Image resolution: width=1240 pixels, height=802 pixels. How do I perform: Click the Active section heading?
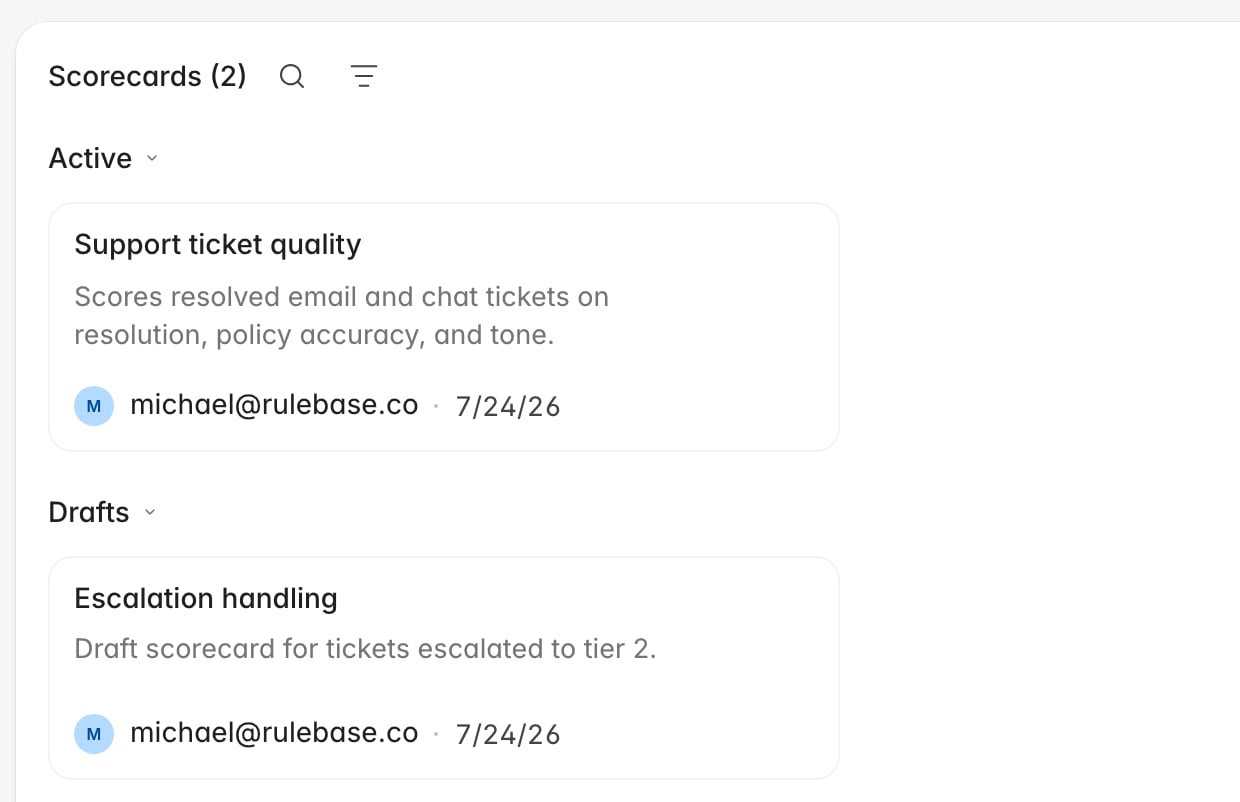click(x=90, y=158)
